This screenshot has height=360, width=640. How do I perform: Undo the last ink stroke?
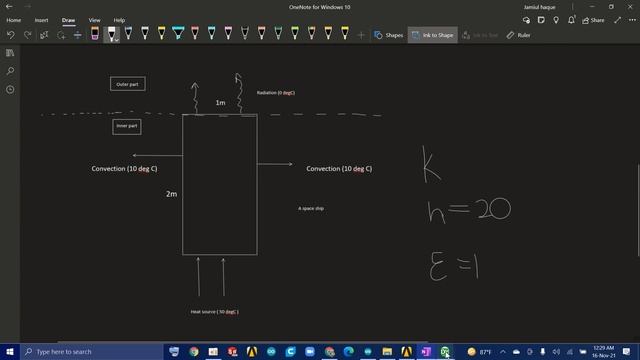pos(11,35)
